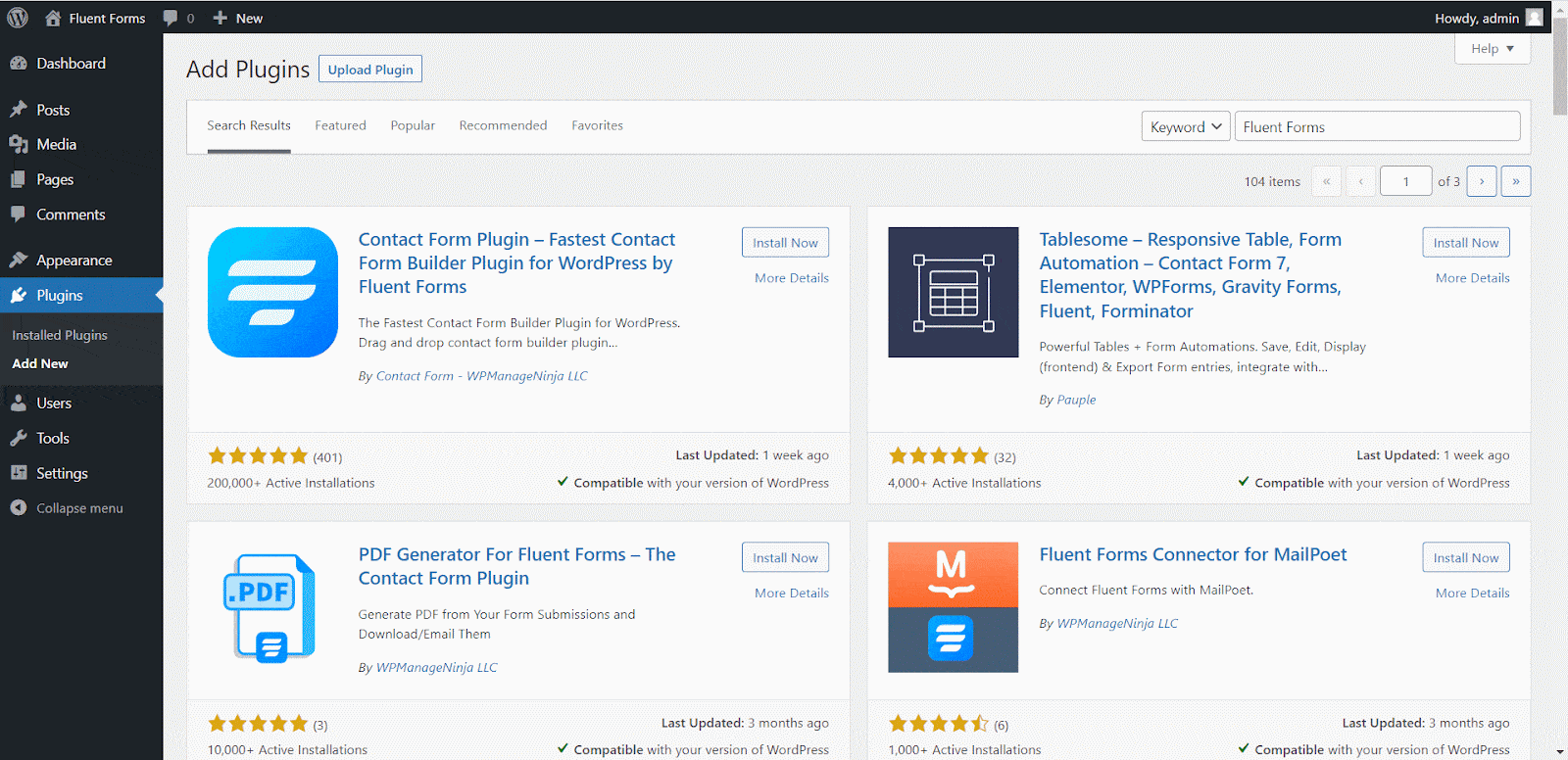Click the home icon beside Fluent Forms
The image size is (1568, 760).
(53, 18)
